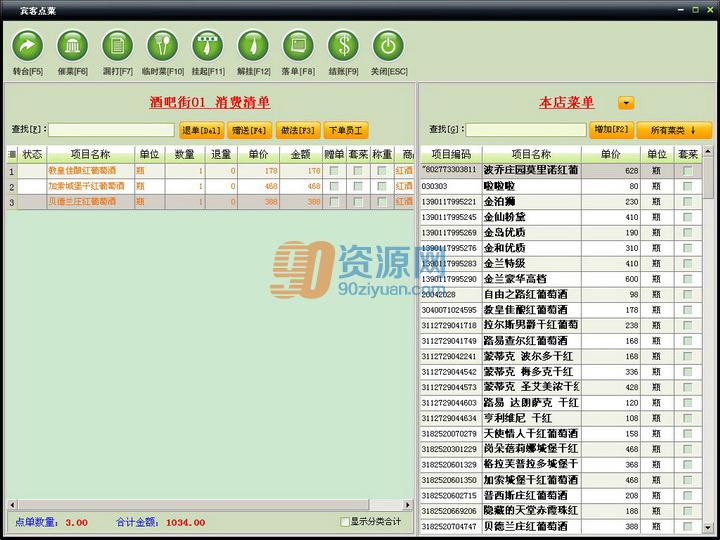Image resolution: width=720 pixels, height=540 pixels.
Task: Click the 漏打[F7] reprint icon
Action: pyautogui.click(x=118, y=45)
